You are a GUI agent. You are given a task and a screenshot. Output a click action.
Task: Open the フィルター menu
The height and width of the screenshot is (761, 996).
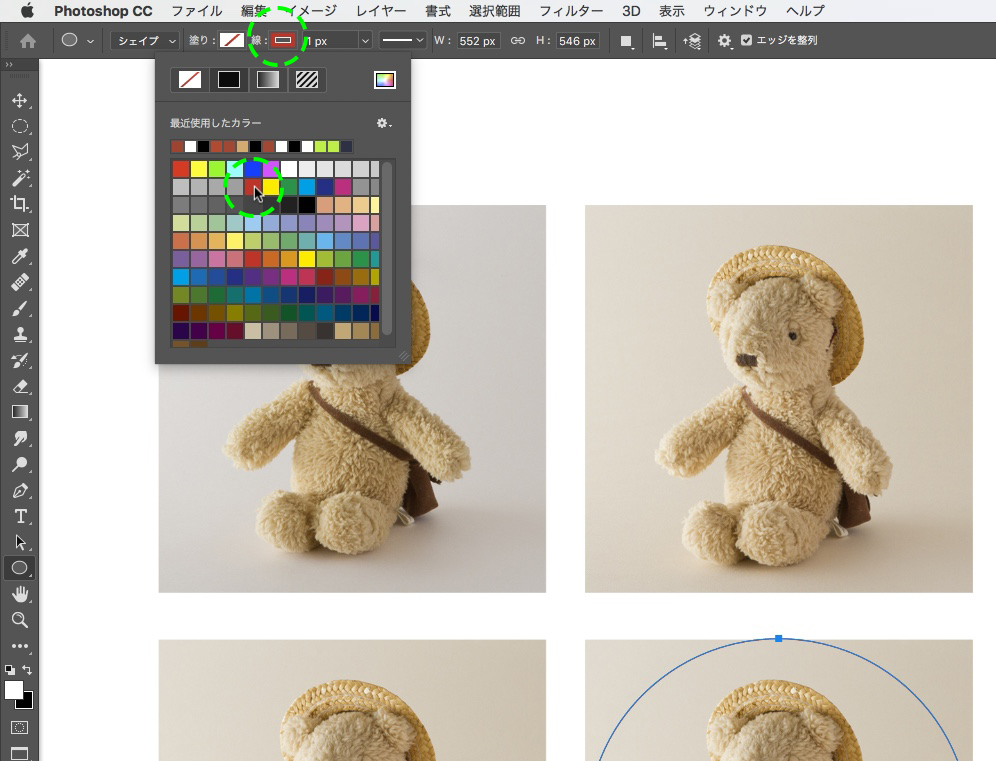point(570,11)
